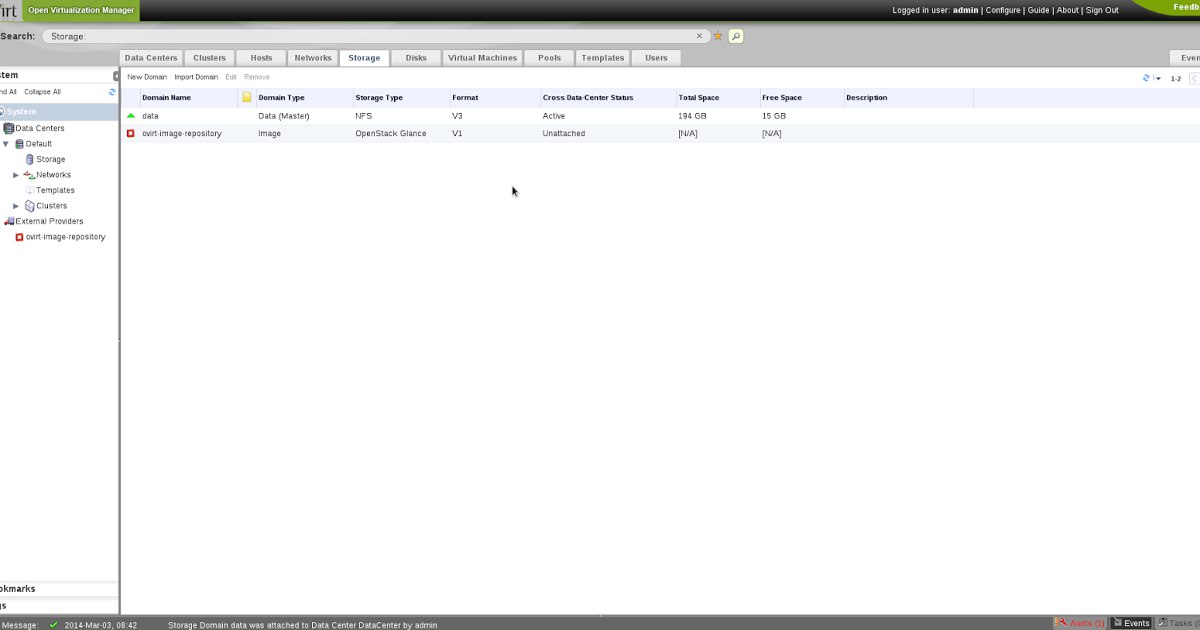Switch to the Clusters tab
Image resolution: width=1200 pixels, height=630 pixels.
pos(210,58)
